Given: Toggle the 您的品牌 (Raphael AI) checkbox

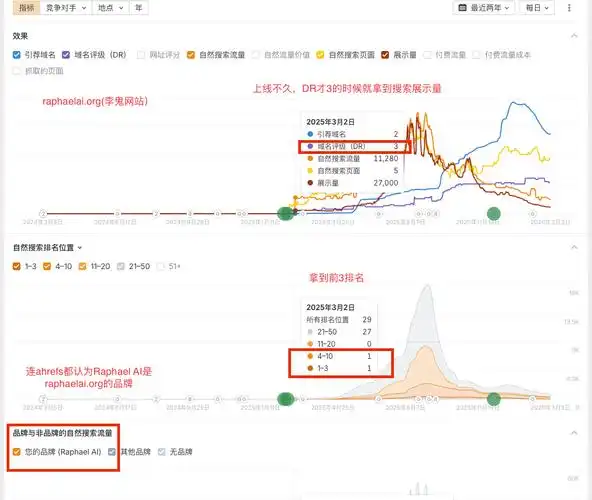Looking at the screenshot, I should 17,452.
